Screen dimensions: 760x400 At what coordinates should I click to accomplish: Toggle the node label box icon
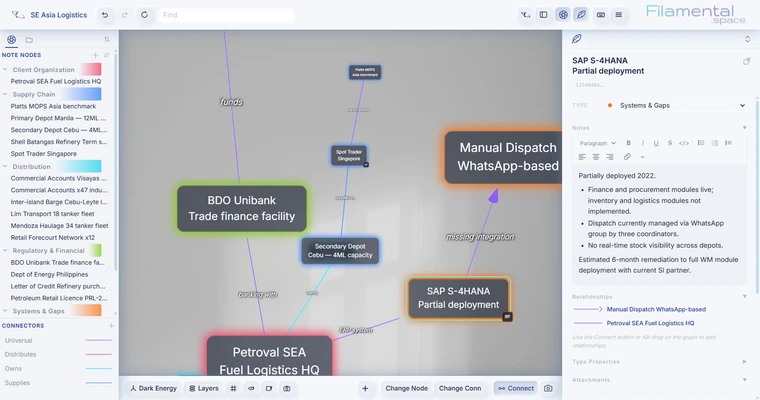click(269, 388)
